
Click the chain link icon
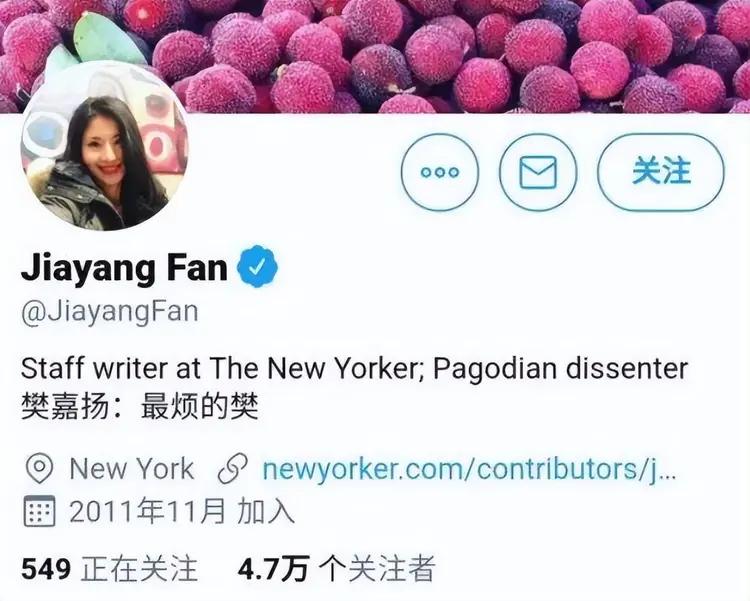click(x=233, y=468)
